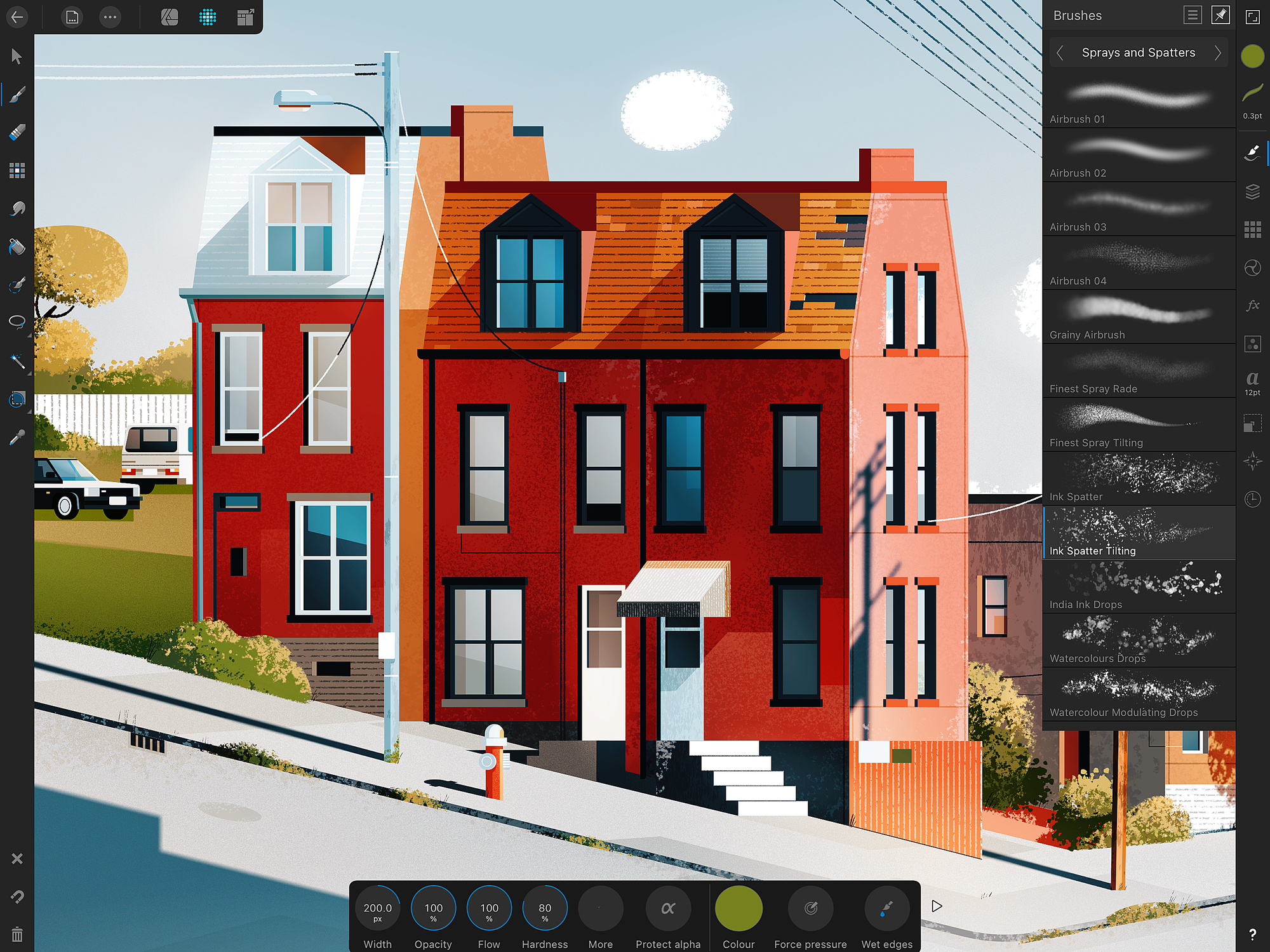Select the Move tool arrow

[x=17, y=57]
